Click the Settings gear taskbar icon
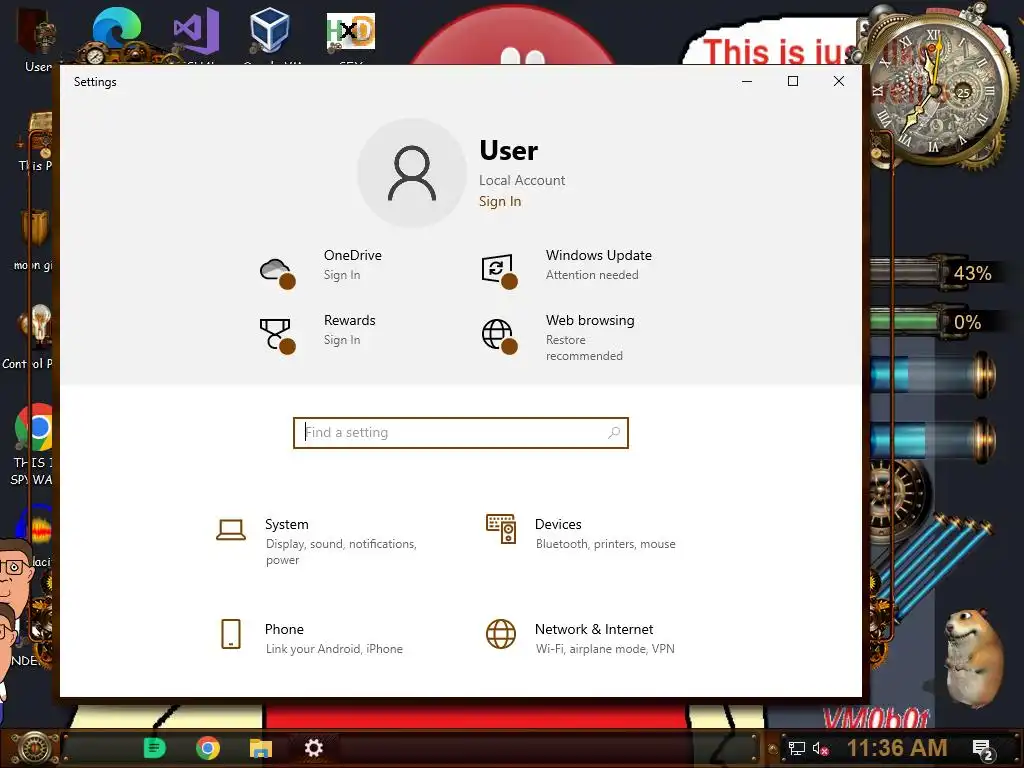Screen dimensions: 1024x768 313,748
